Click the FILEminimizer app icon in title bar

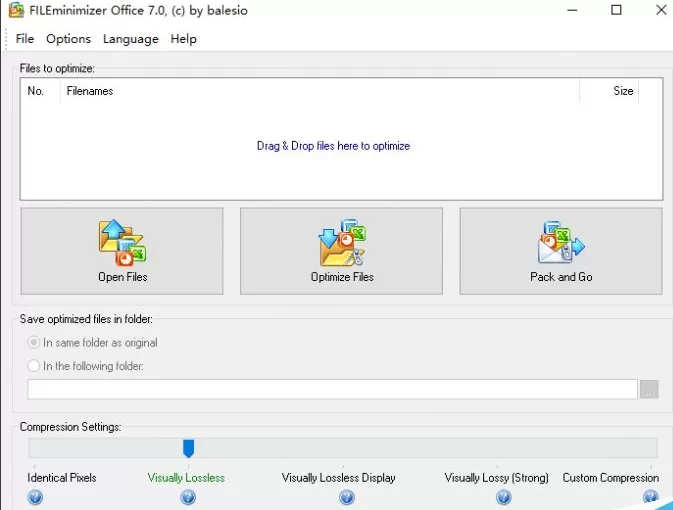pos(16,10)
